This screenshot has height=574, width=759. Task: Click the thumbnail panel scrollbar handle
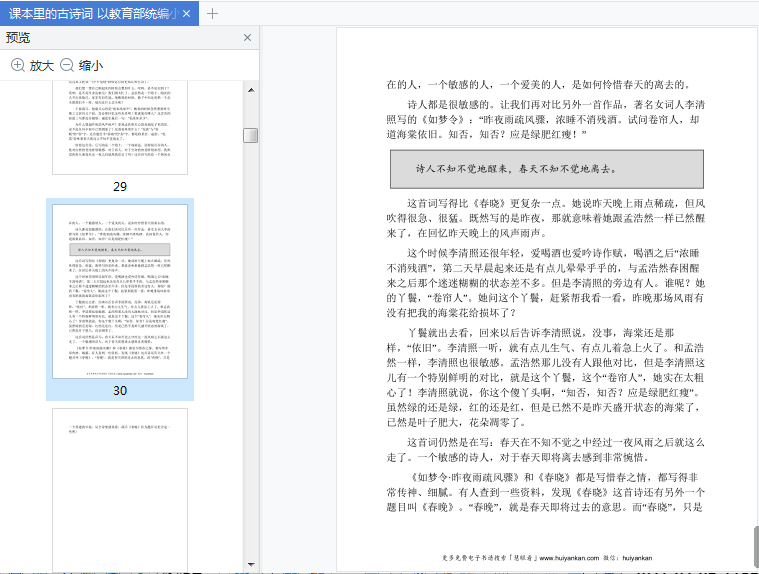251,135
